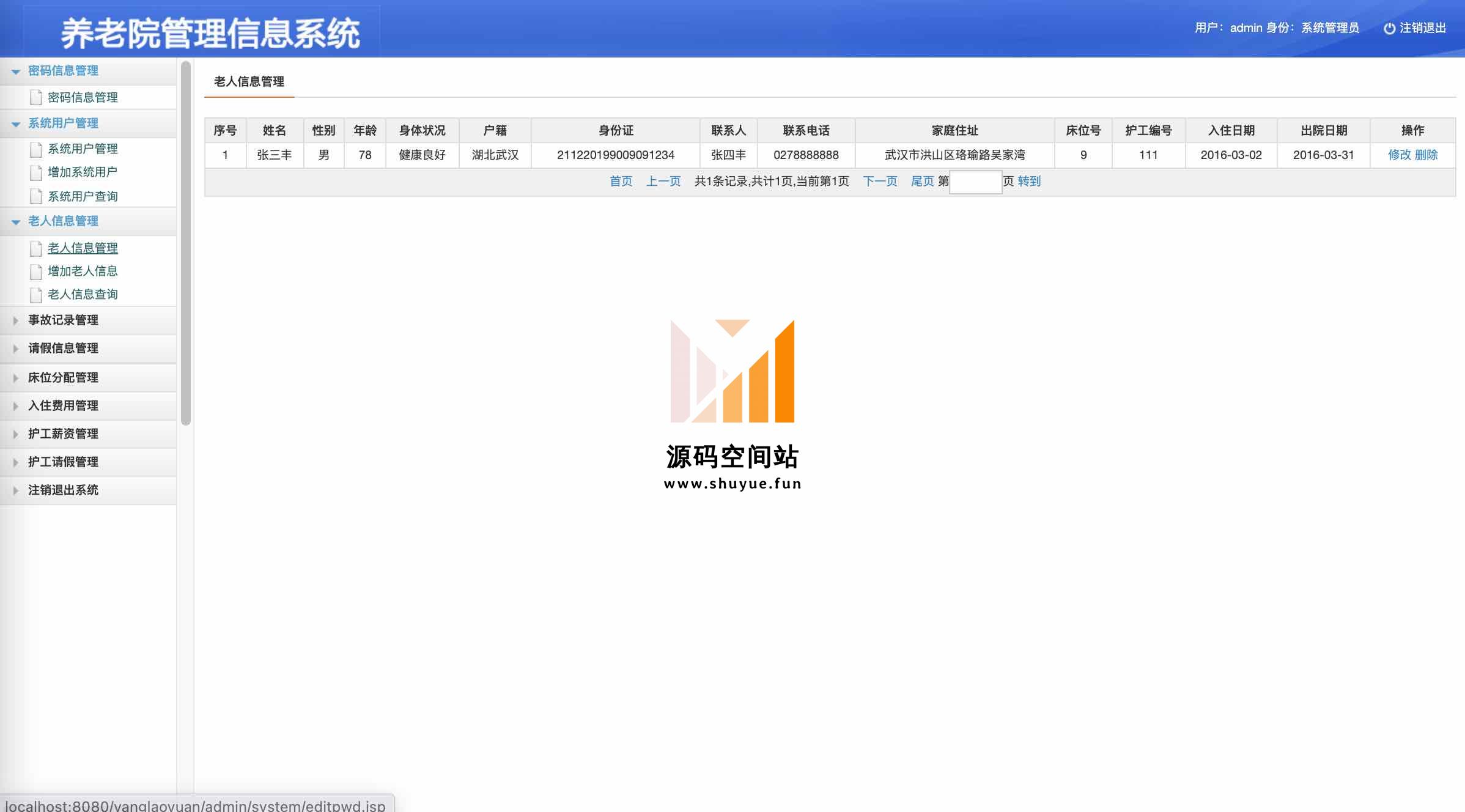Open 老人信息查询 page
Image resolution: width=1465 pixels, height=812 pixels.
coord(83,294)
